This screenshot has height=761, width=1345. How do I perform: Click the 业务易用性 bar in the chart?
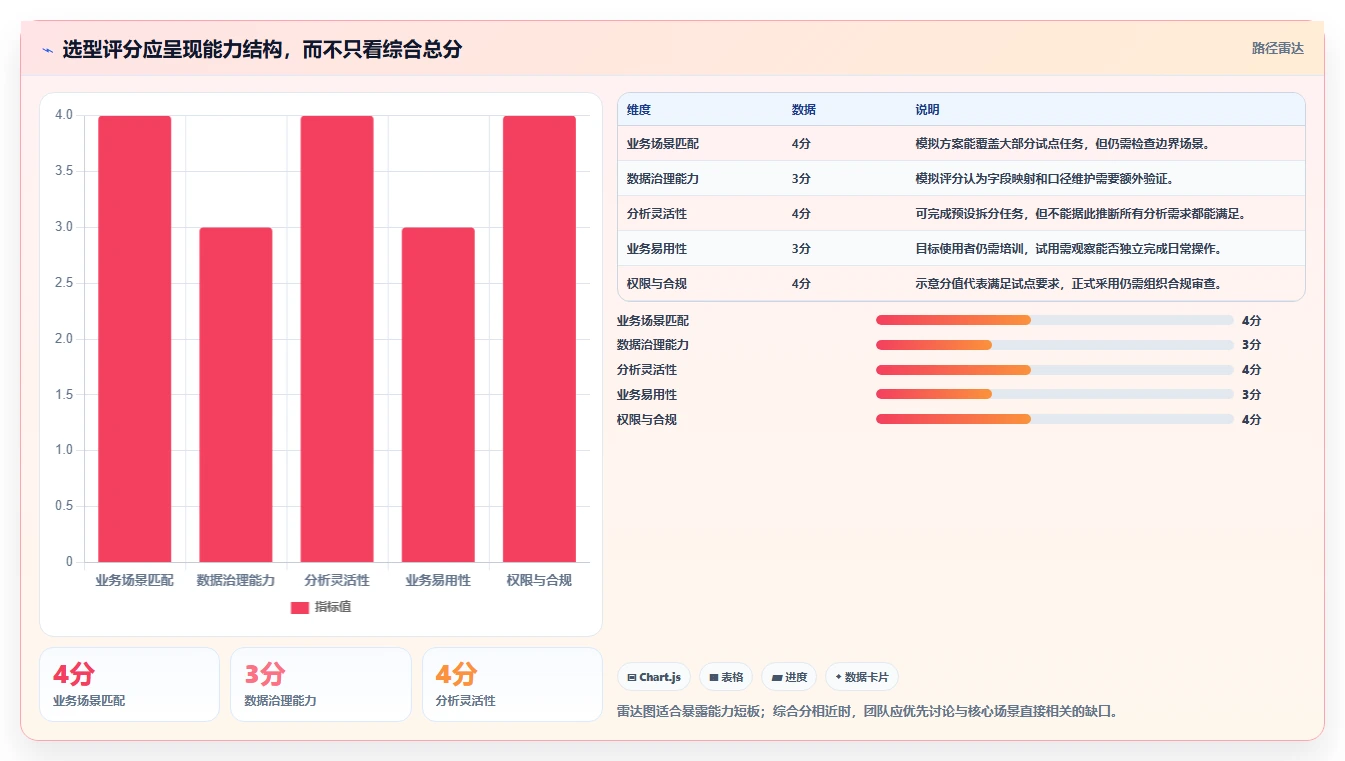(x=438, y=395)
